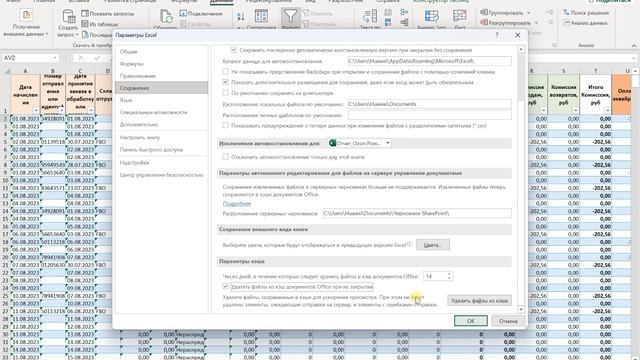Toggle CSV data loss warning checkbox
This screenshot has width=640, height=360.
click(x=225, y=125)
